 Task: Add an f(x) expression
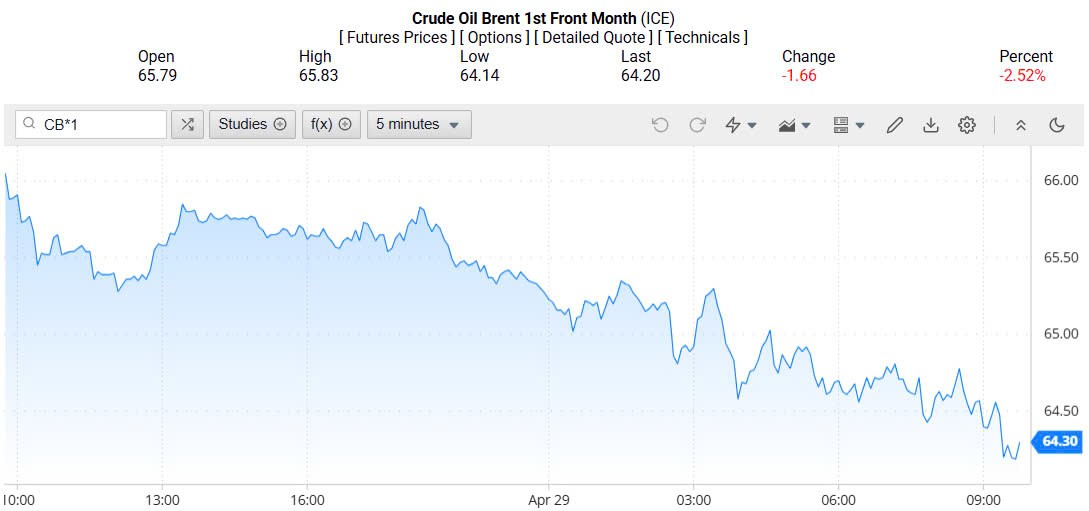pos(331,125)
